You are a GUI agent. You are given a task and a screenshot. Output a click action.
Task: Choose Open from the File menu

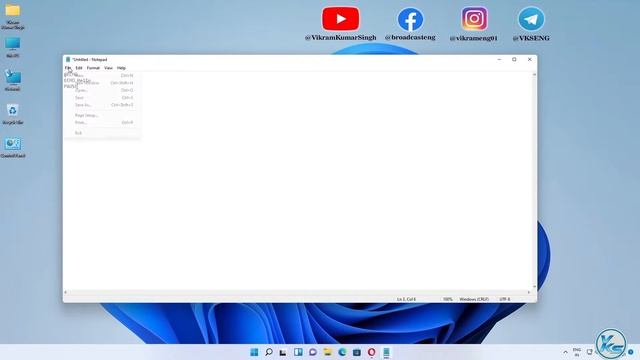[103, 90]
